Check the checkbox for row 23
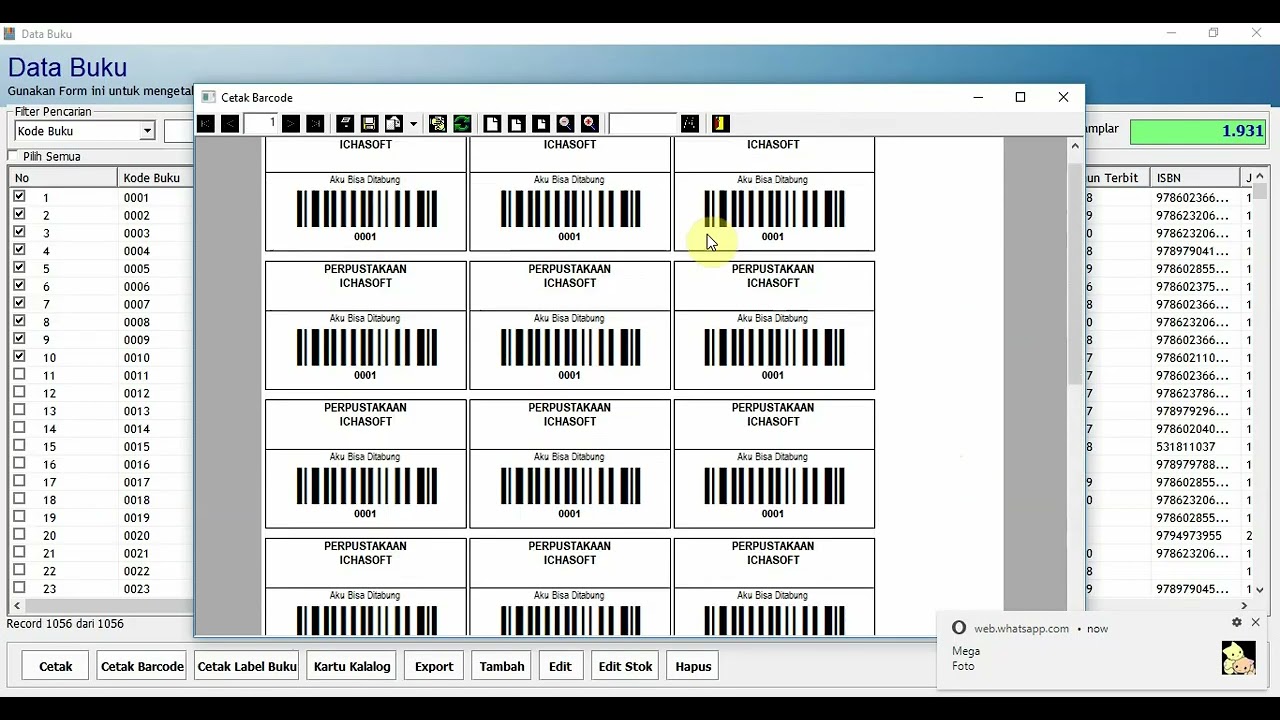The image size is (1280, 720). pyautogui.click(x=19, y=588)
